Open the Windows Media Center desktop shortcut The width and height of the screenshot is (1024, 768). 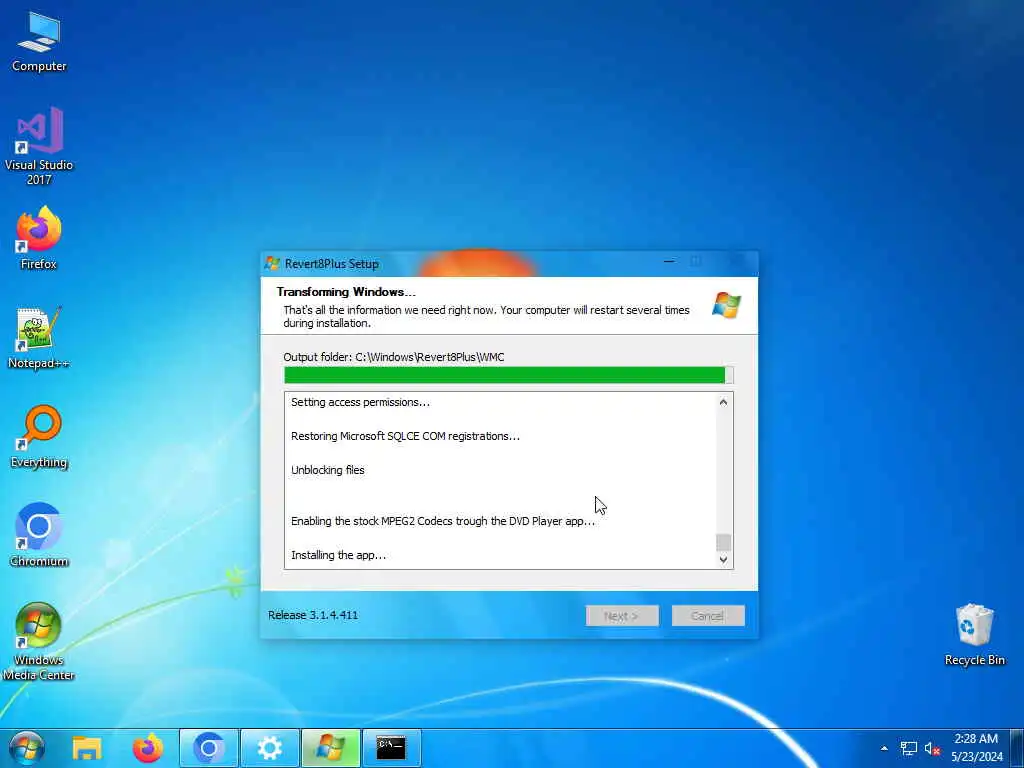(x=39, y=641)
